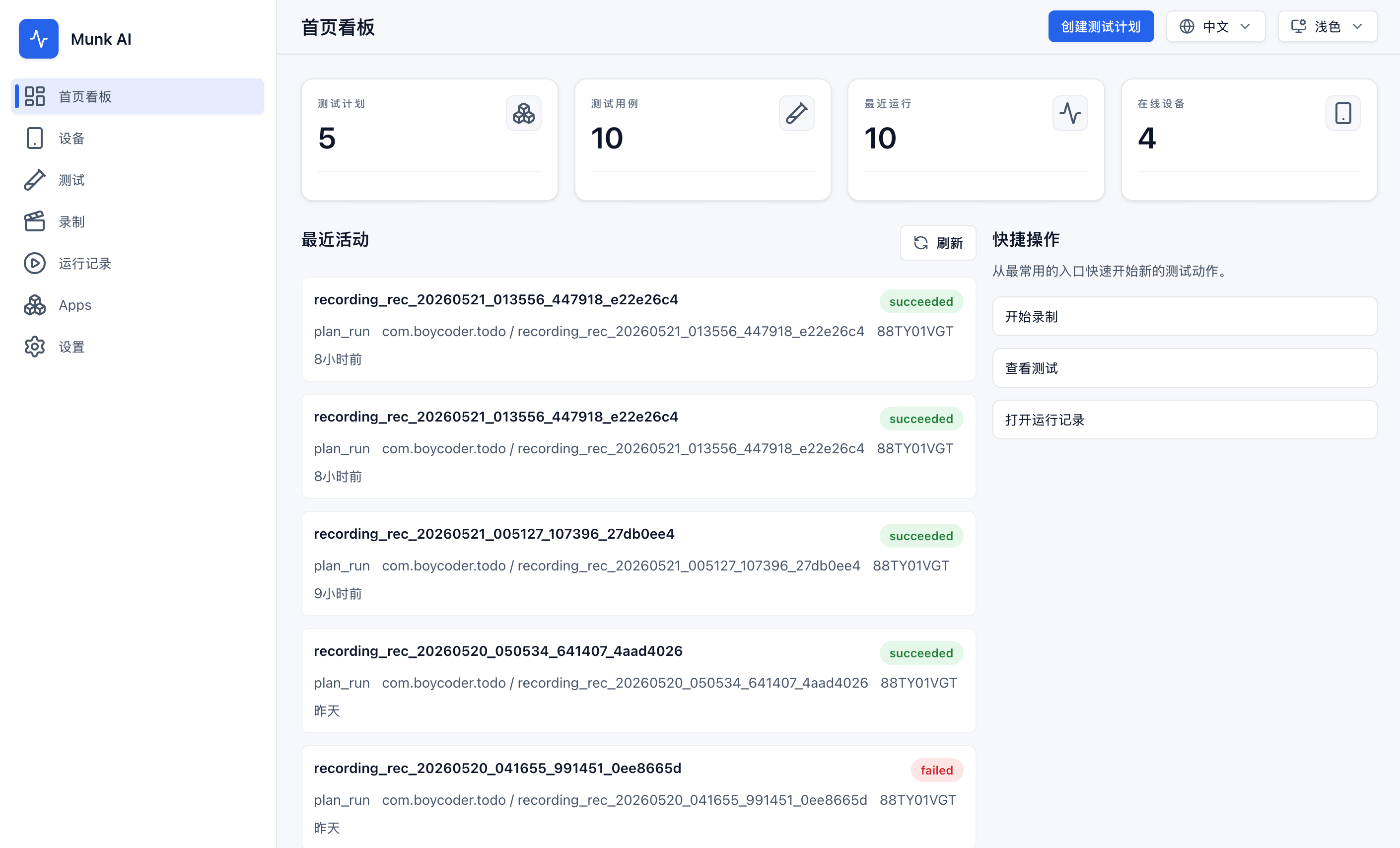Viewport: 1400px width, 848px height.
Task: Click the play-circle run records icon
Action: [x=35, y=263]
